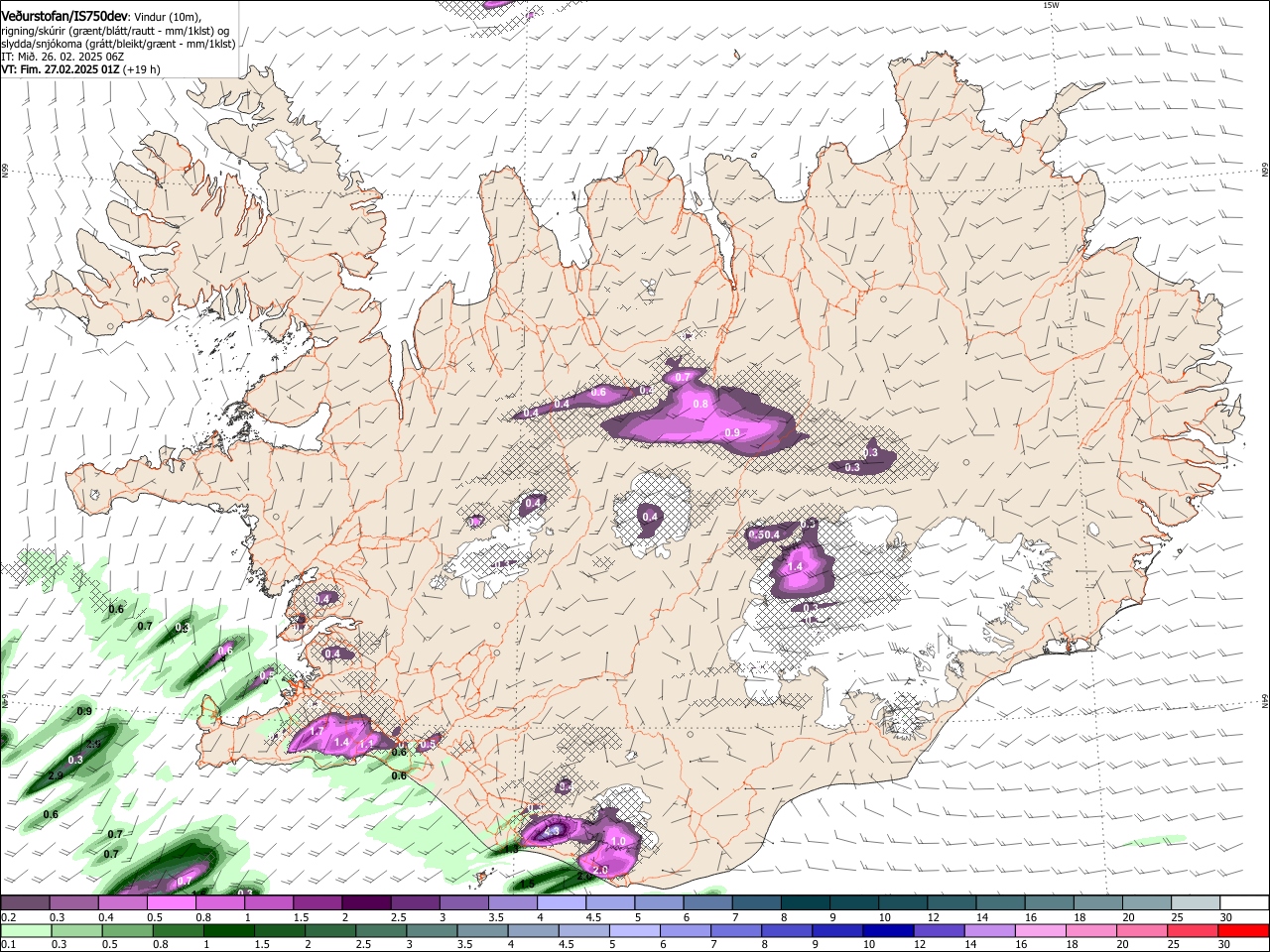The image size is (1270, 952).
Task: Select the '0.8' value in central pink snow area
Action: [700, 404]
